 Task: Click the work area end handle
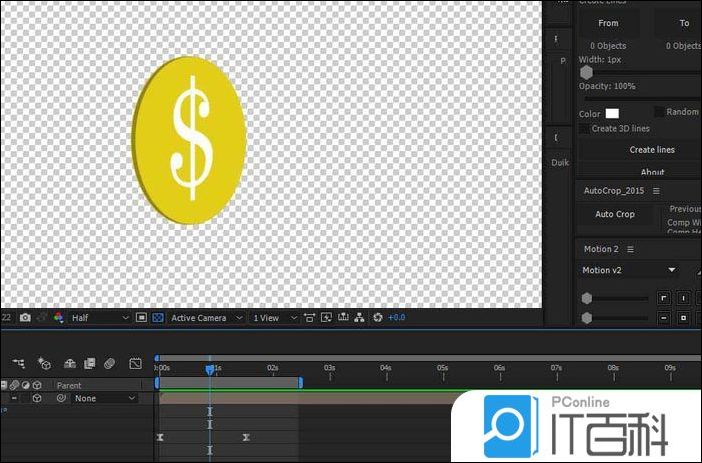[300, 382]
